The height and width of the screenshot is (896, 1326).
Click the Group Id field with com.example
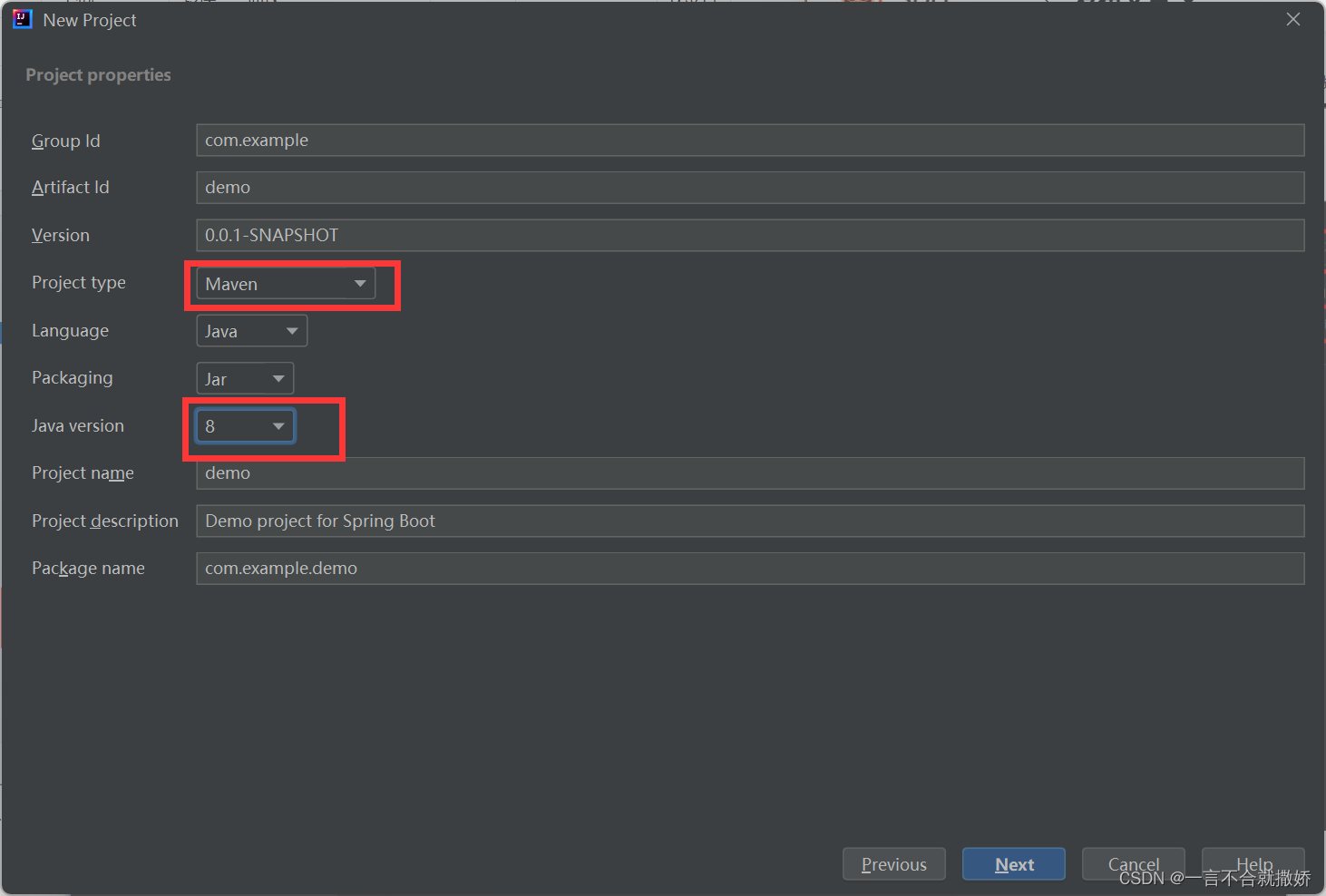(749, 141)
